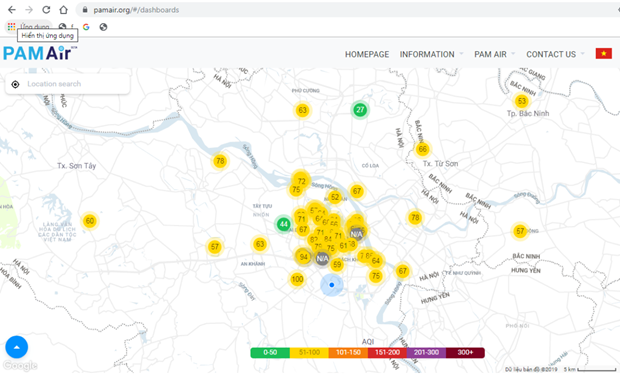The width and height of the screenshot is (620, 374).
Task: Click the PAM Air logo
Action: click(x=40, y=53)
